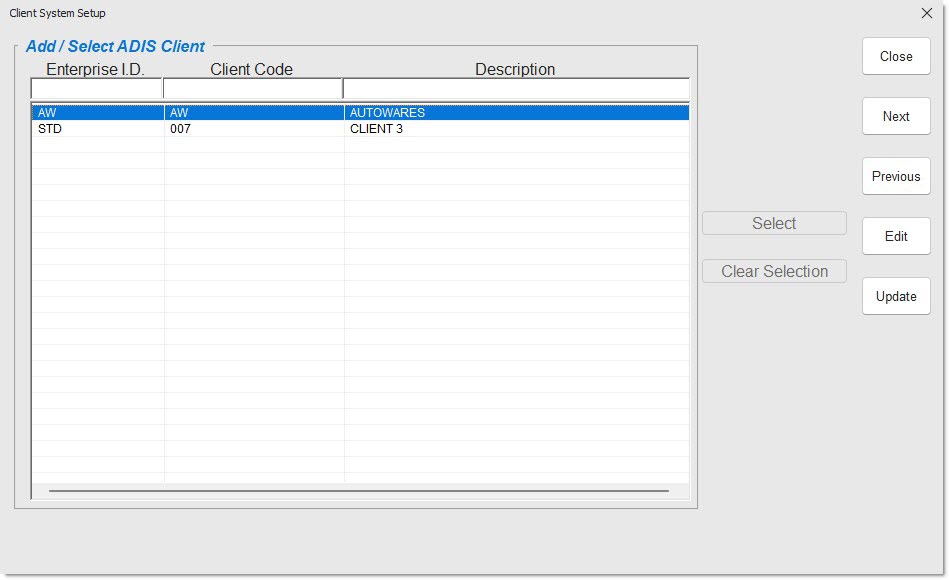949x580 pixels.
Task: Click the Enterprise I.D. column header
Action: pos(96,69)
